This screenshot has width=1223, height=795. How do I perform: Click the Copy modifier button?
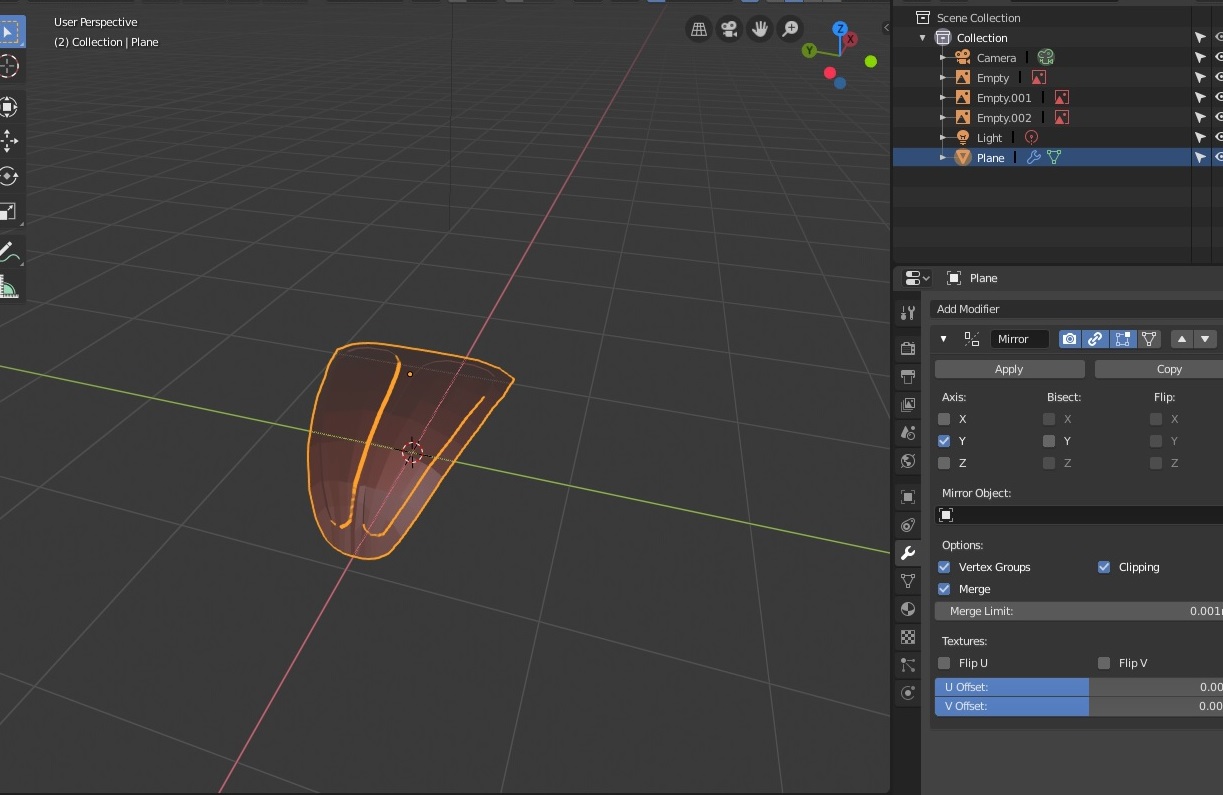point(1159,369)
